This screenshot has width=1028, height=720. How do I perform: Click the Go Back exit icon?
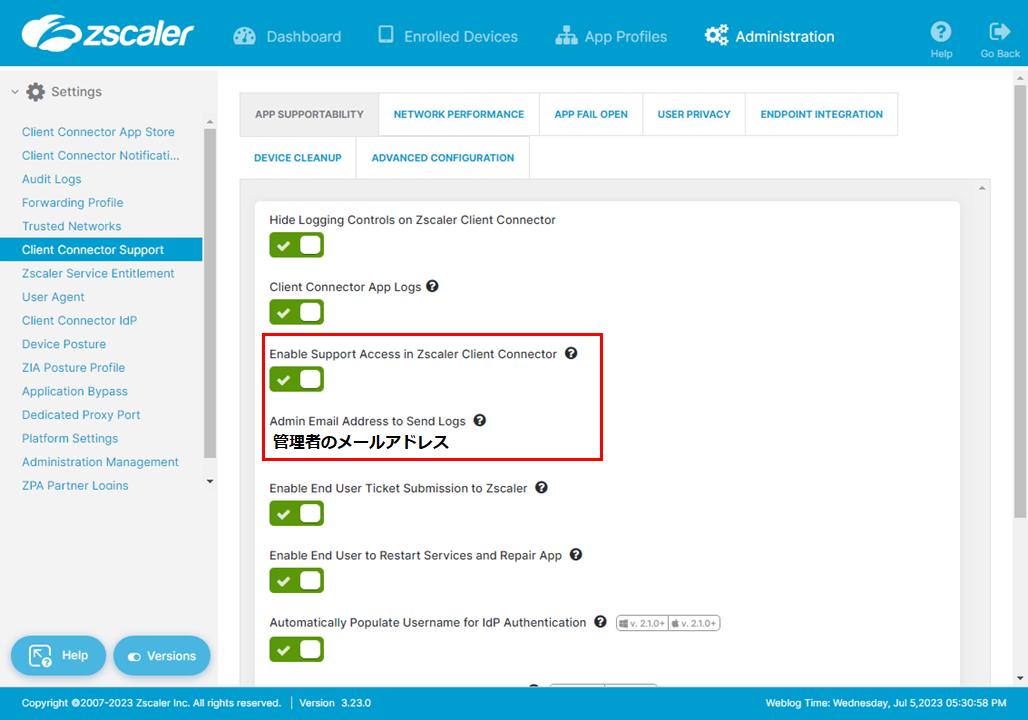pos(1000,31)
